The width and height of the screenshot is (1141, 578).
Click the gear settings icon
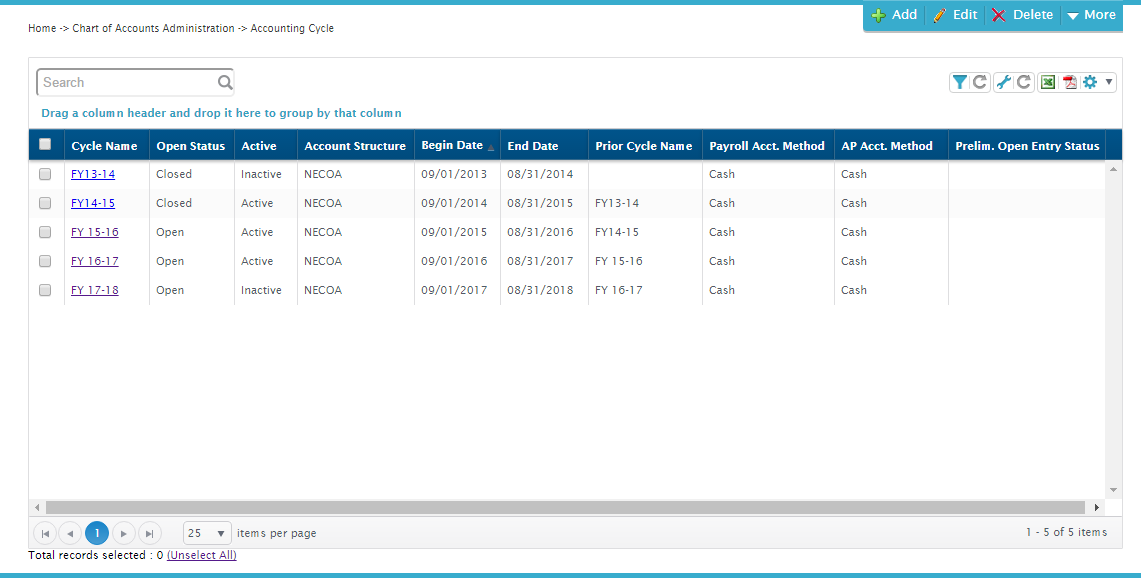click(x=1089, y=82)
